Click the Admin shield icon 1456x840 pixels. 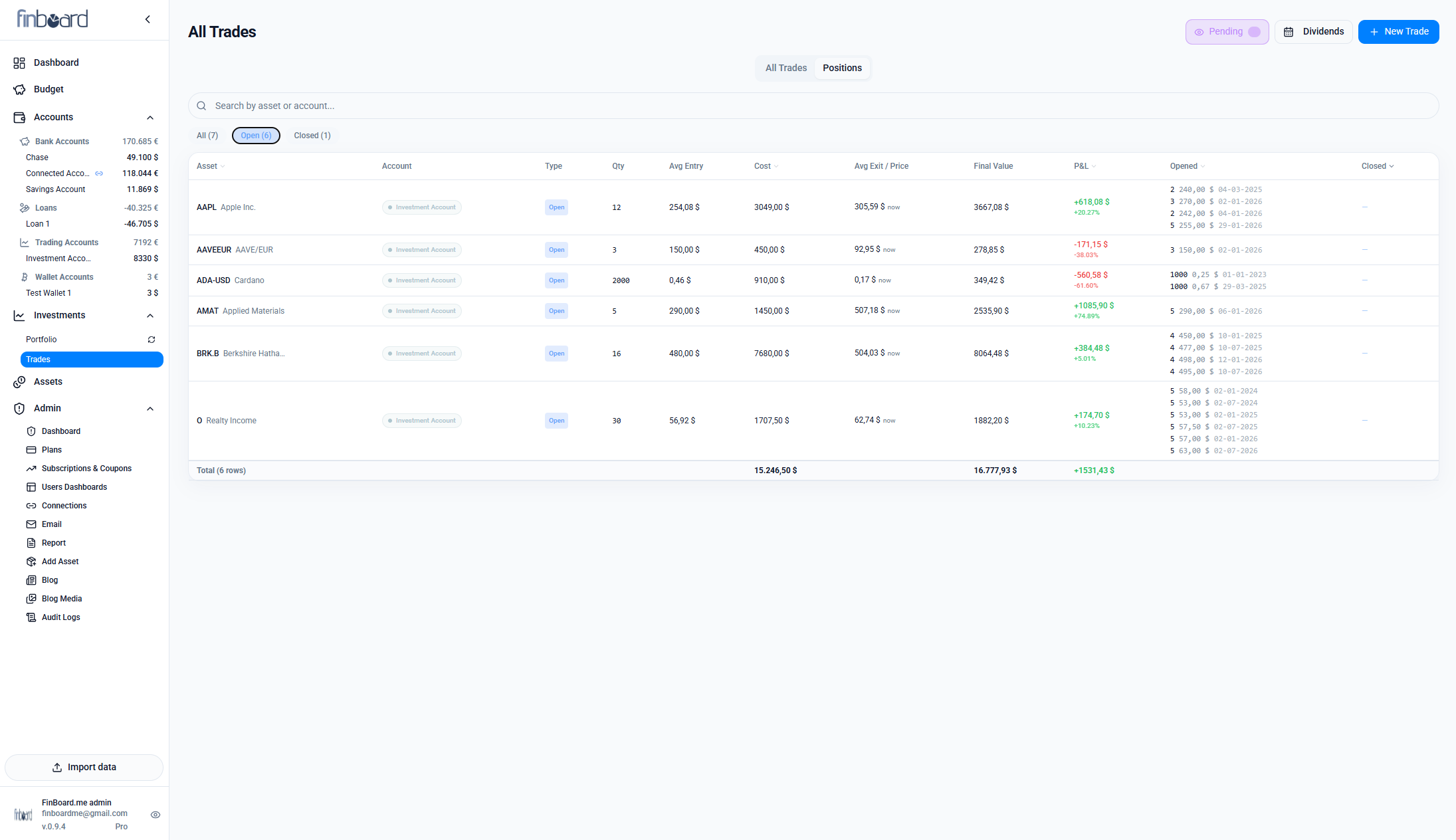(x=19, y=408)
